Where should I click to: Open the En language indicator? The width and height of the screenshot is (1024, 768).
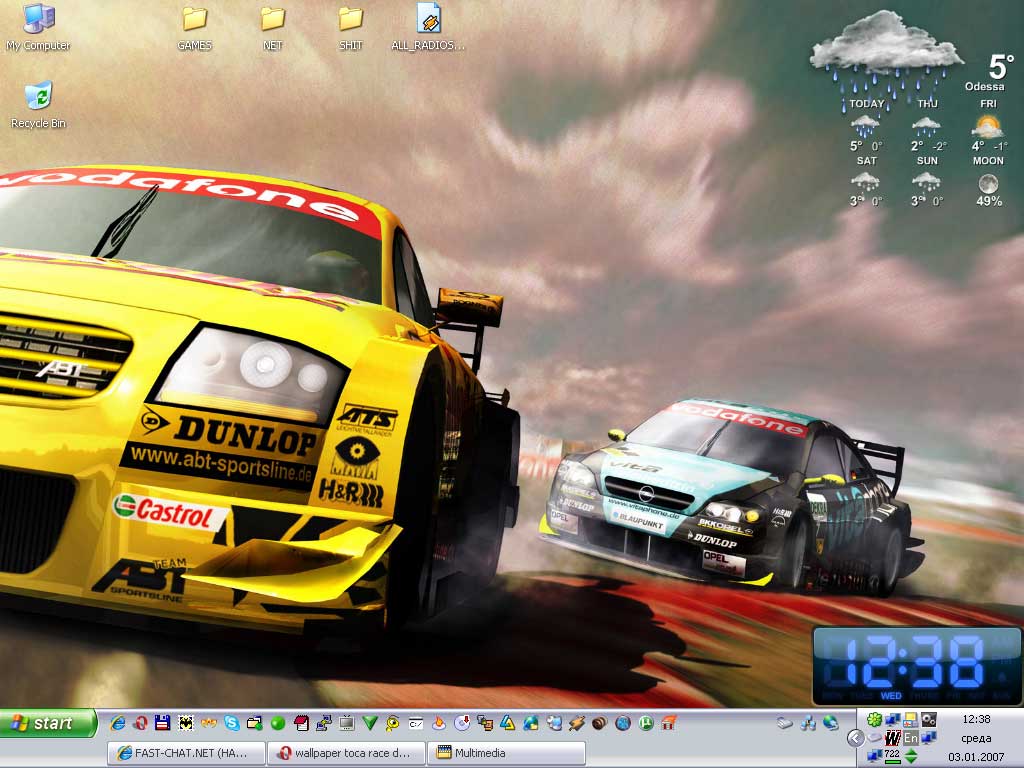tap(911, 738)
